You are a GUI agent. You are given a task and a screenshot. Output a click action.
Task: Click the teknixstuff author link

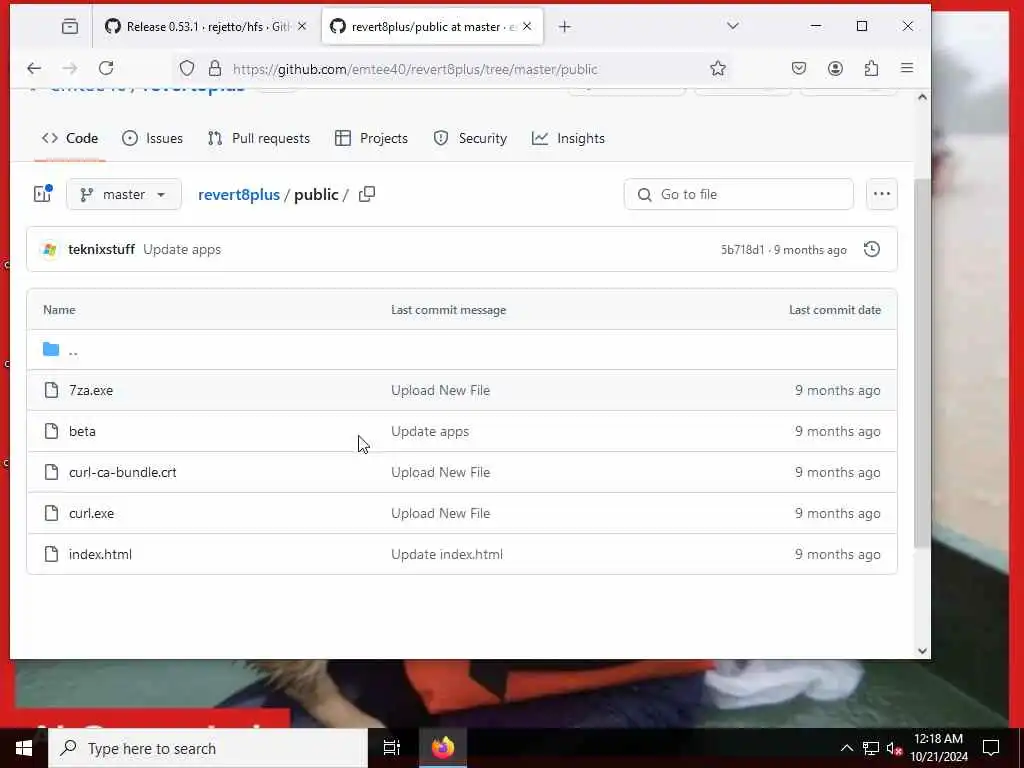101,249
